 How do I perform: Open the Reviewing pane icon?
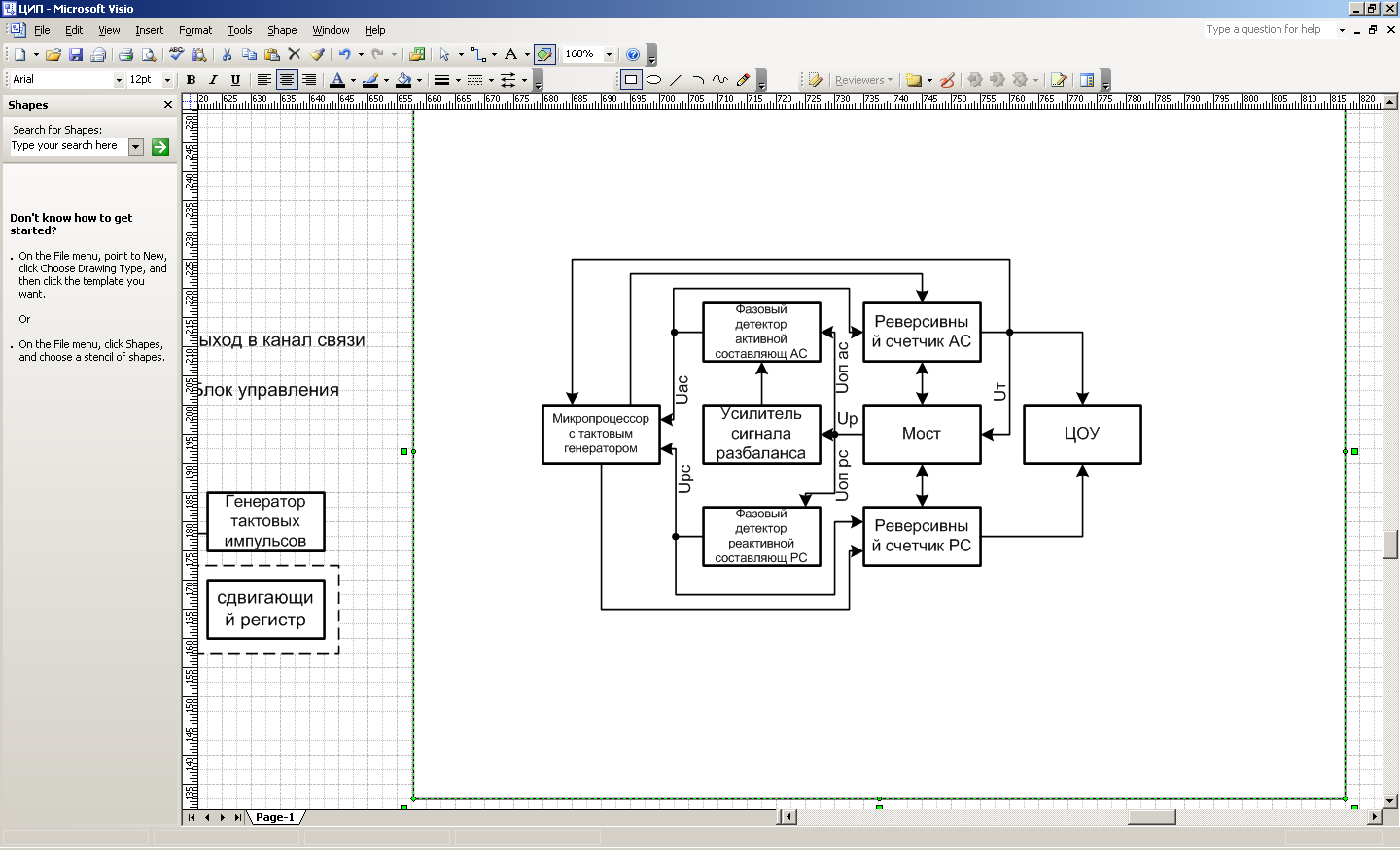point(1087,80)
